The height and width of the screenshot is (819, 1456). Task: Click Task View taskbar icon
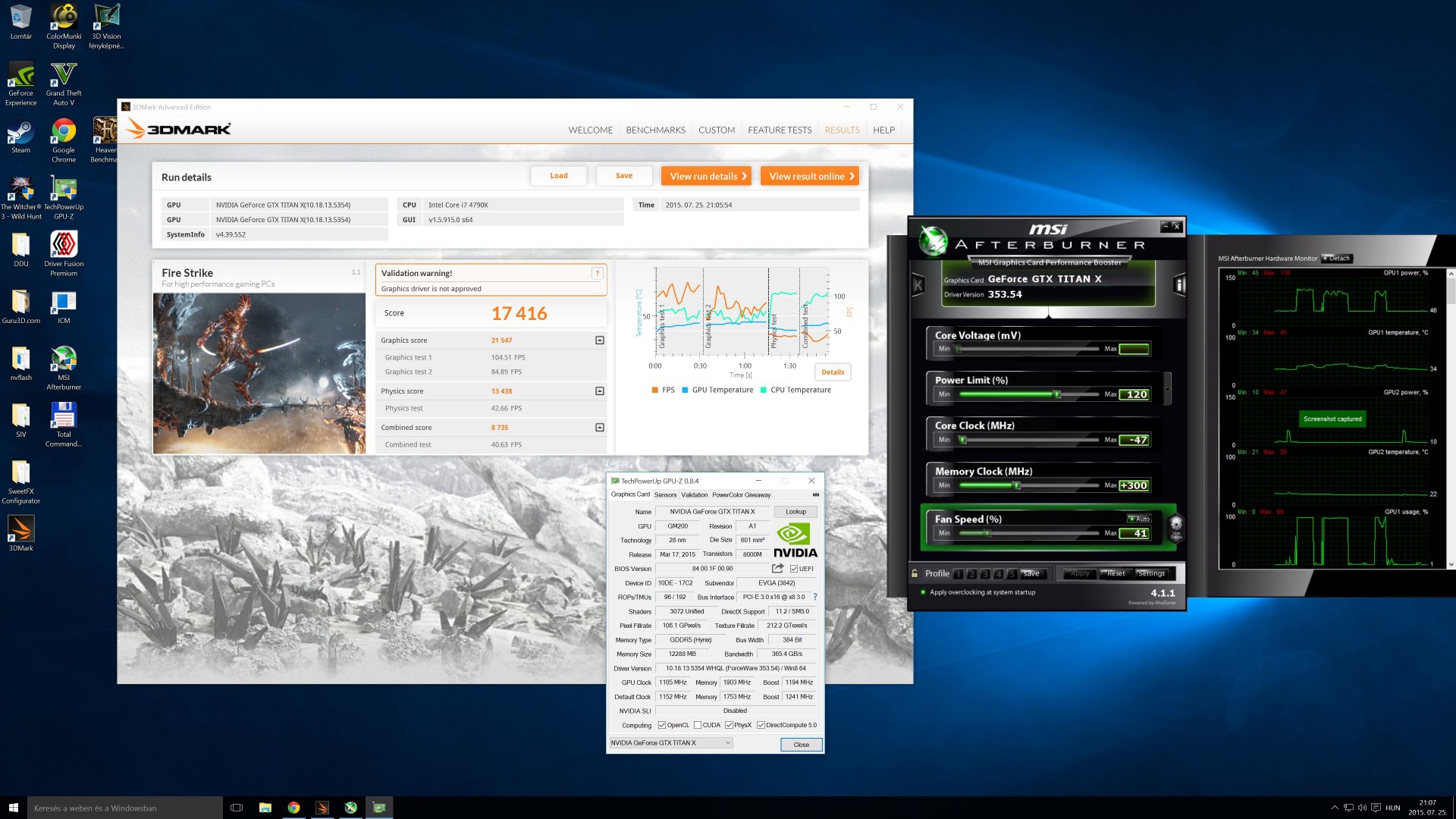[x=237, y=808]
